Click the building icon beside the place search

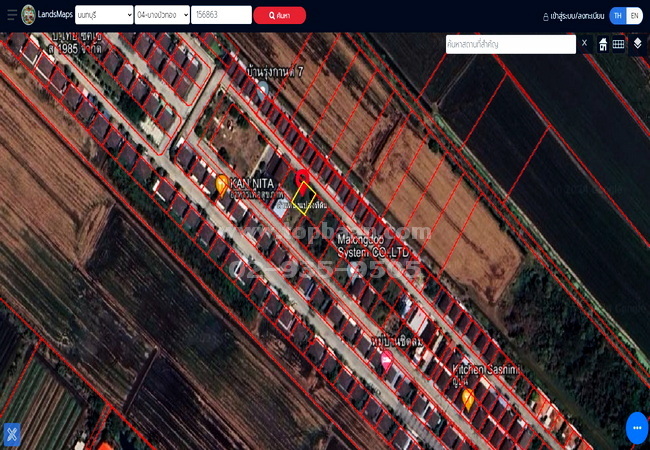pos(603,44)
